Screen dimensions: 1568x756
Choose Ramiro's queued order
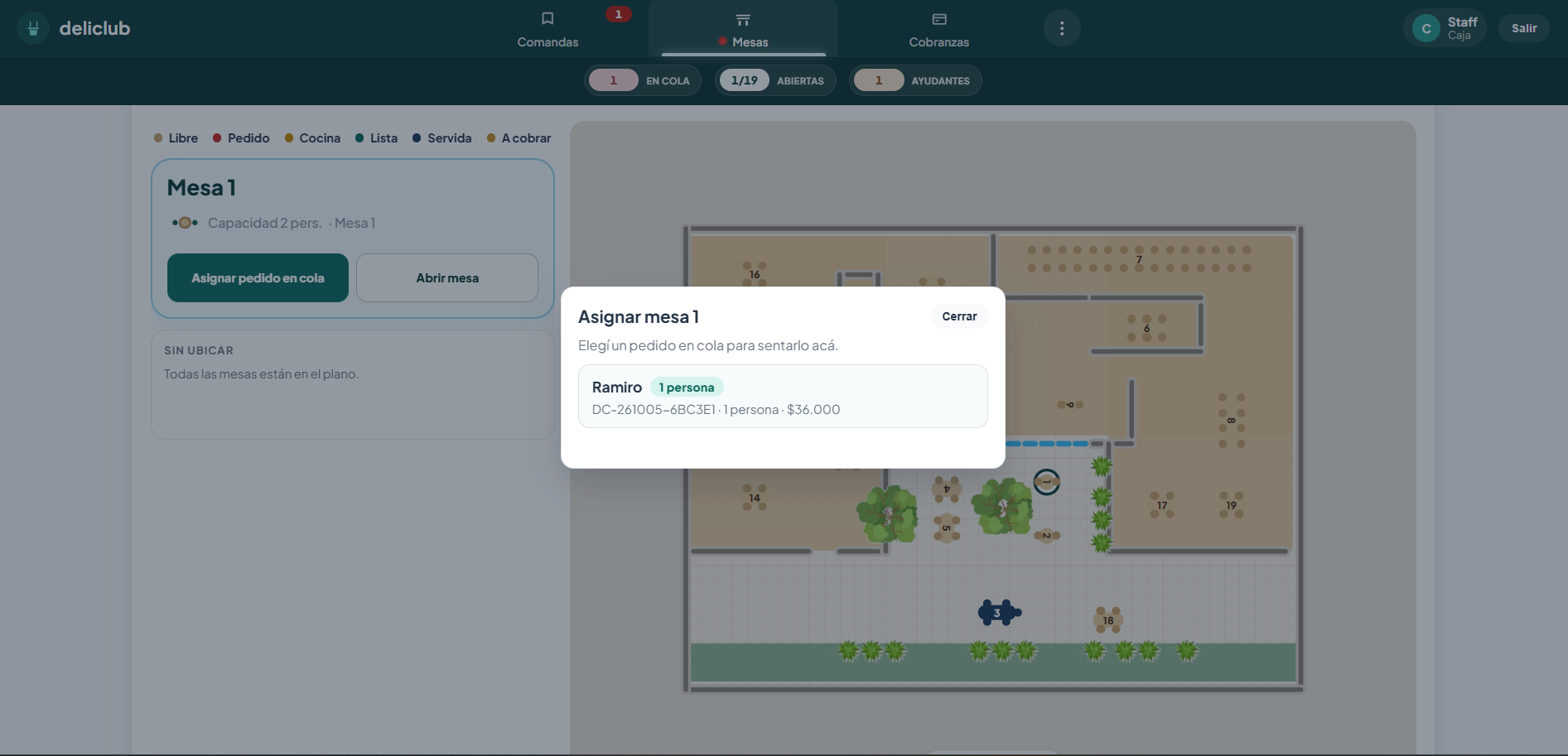pos(783,397)
